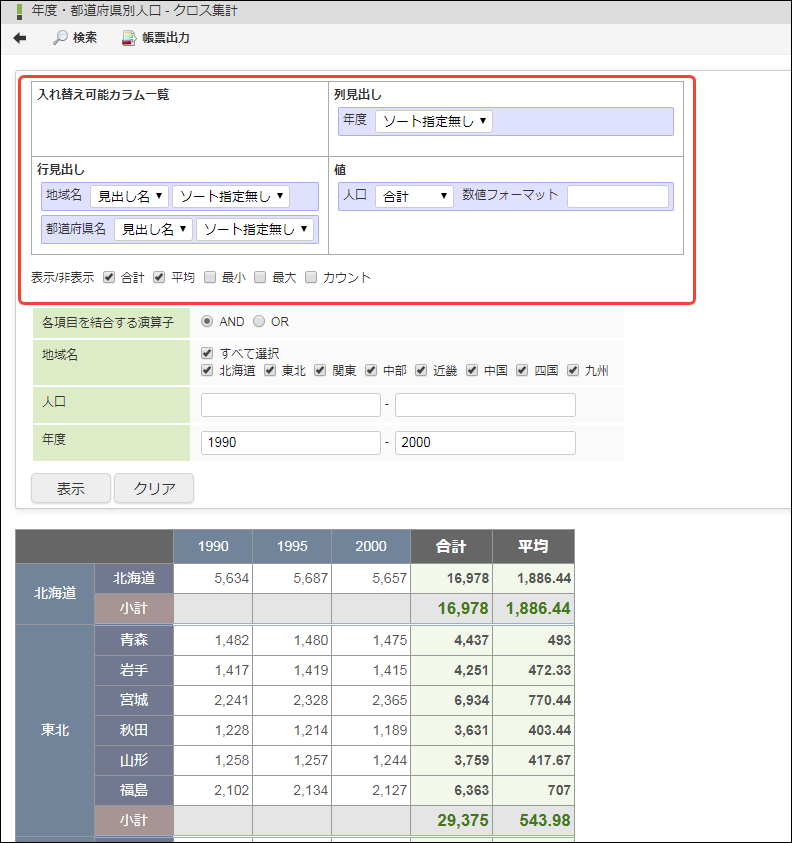Toggle the すべて選択 checkbox

tap(207, 353)
